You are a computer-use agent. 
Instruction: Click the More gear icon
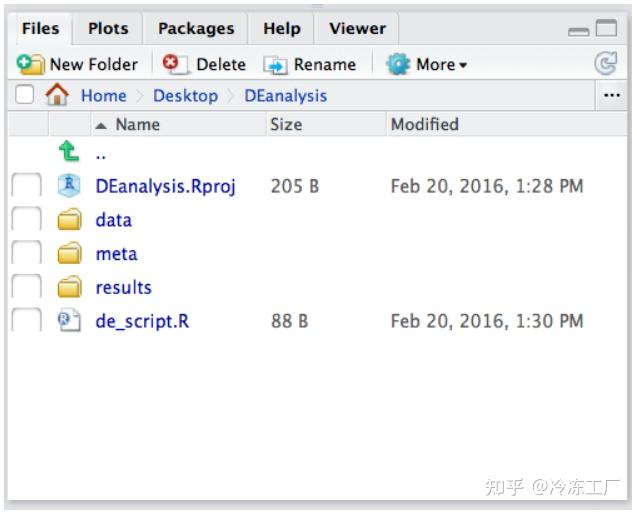pos(398,64)
